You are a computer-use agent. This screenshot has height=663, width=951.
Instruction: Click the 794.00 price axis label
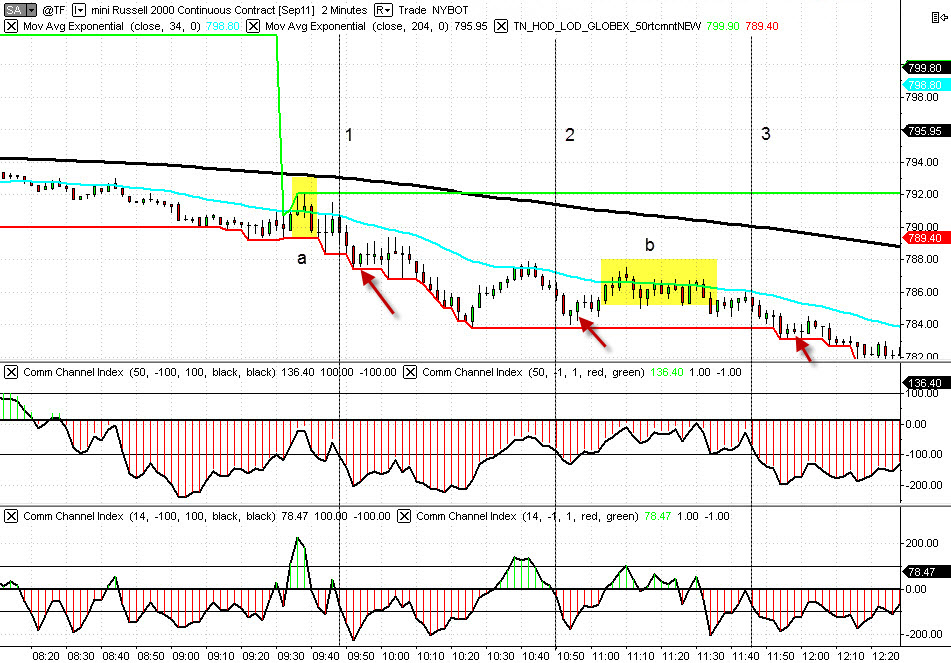(921, 162)
